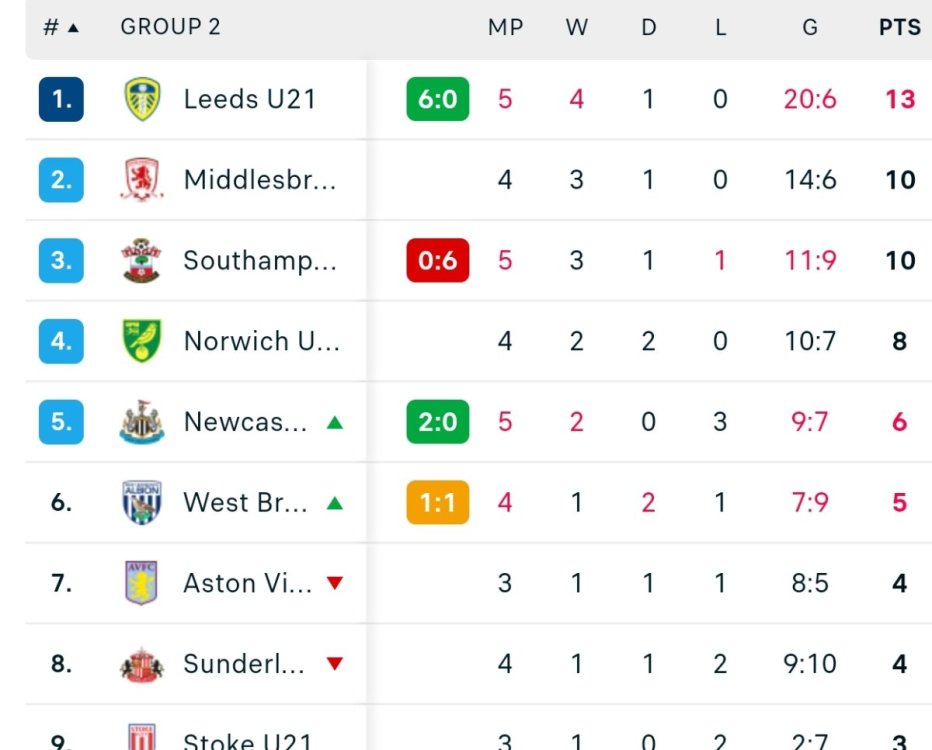
Task: Click the Sunderland club crest
Action: tap(142, 664)
